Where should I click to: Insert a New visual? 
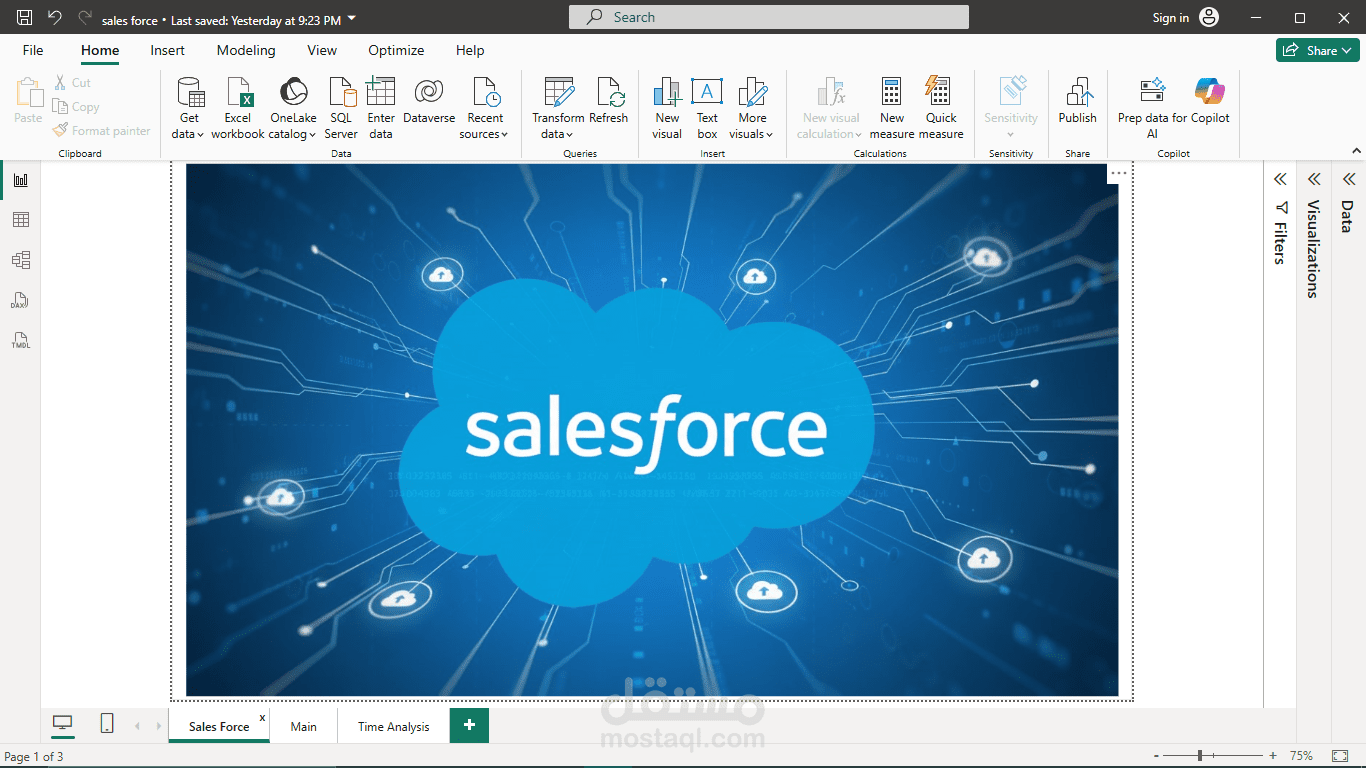click(x=667, y=108)
